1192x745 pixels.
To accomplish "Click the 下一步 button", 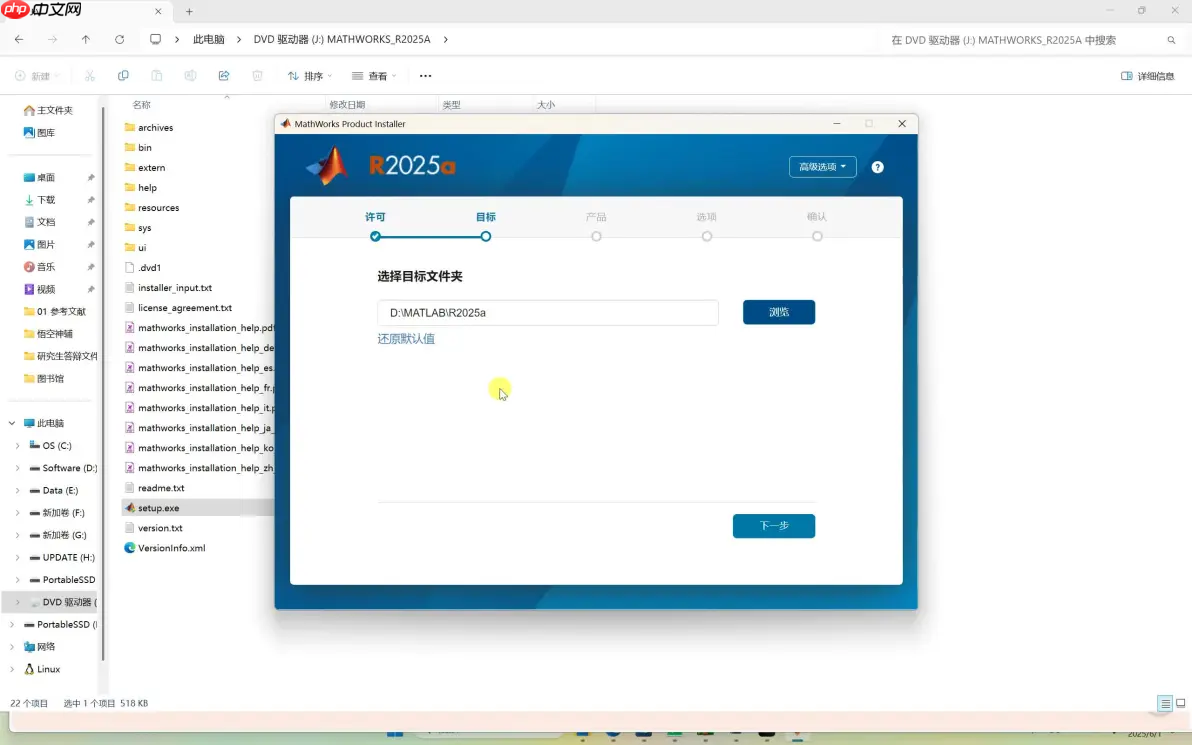I will (x=773, y=525).
